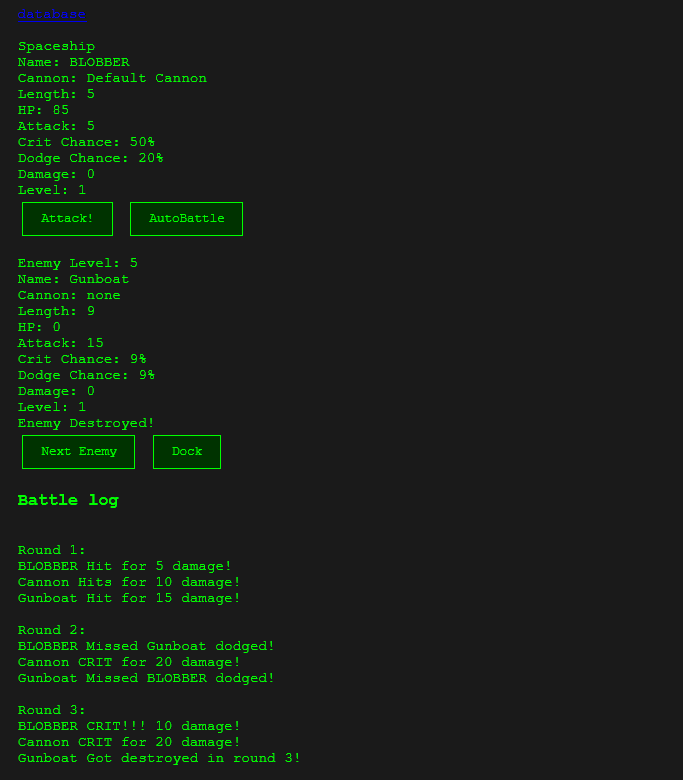This screenshot has width=683, height=780.
Task: Select the Name: Gunboat line
Action: (x=73, y=279)
